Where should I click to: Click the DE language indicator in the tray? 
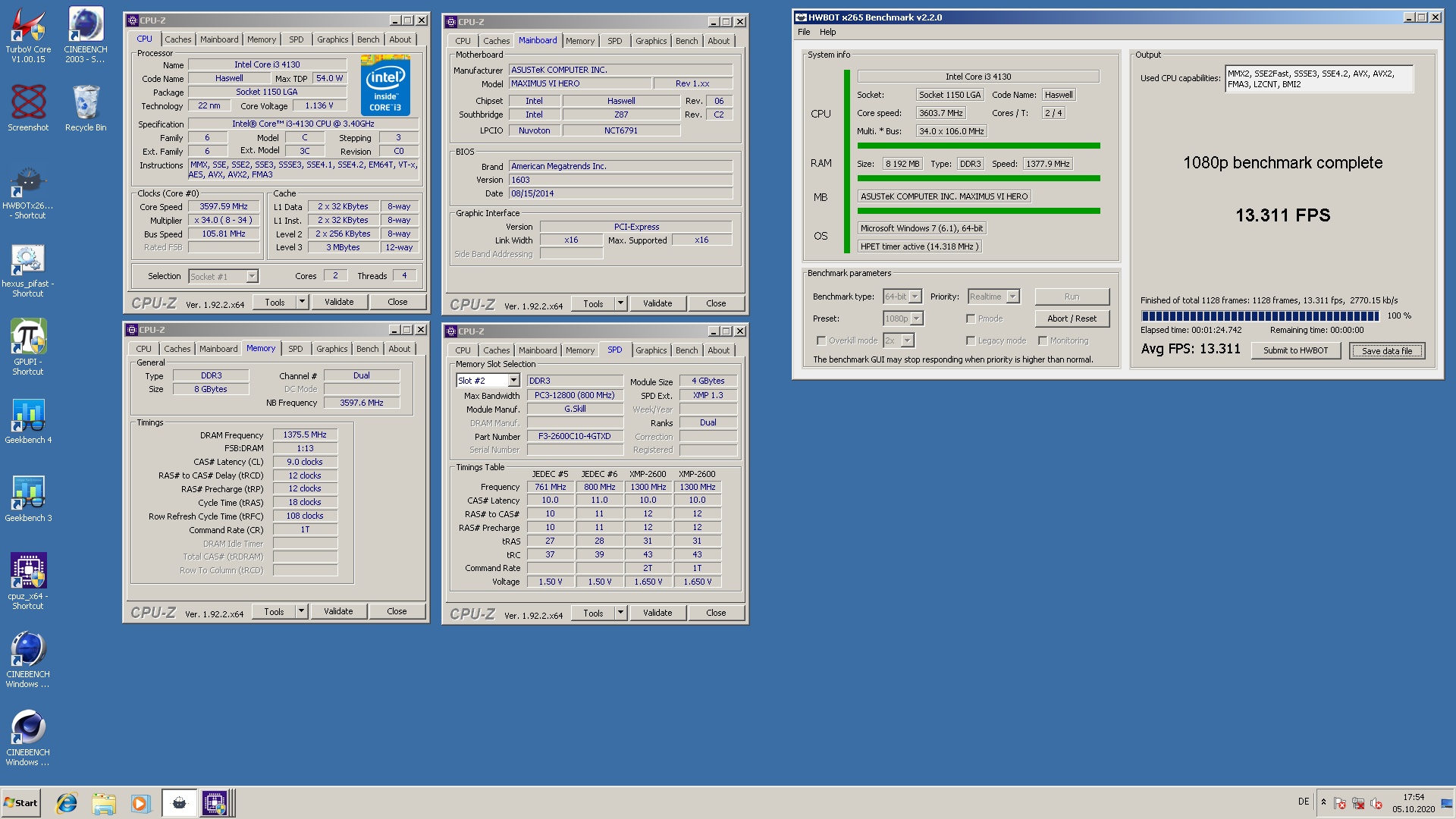point(1304,802)
